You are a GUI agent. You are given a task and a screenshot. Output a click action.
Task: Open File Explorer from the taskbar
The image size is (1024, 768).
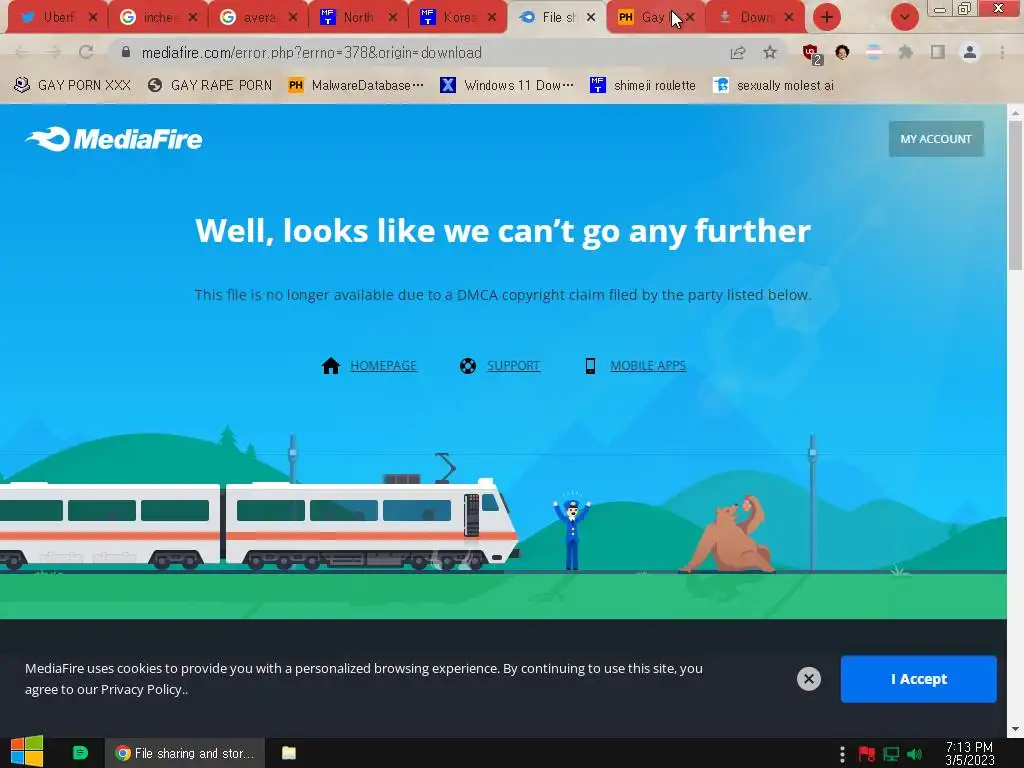click(289, 753)
